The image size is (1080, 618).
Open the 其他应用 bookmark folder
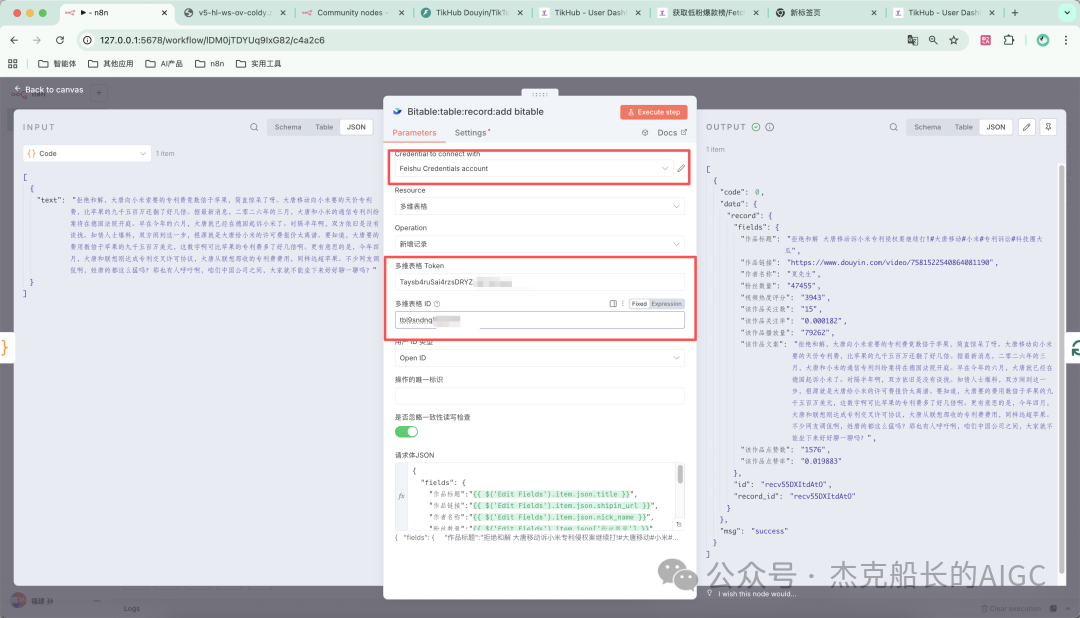(x=111, y=63)
